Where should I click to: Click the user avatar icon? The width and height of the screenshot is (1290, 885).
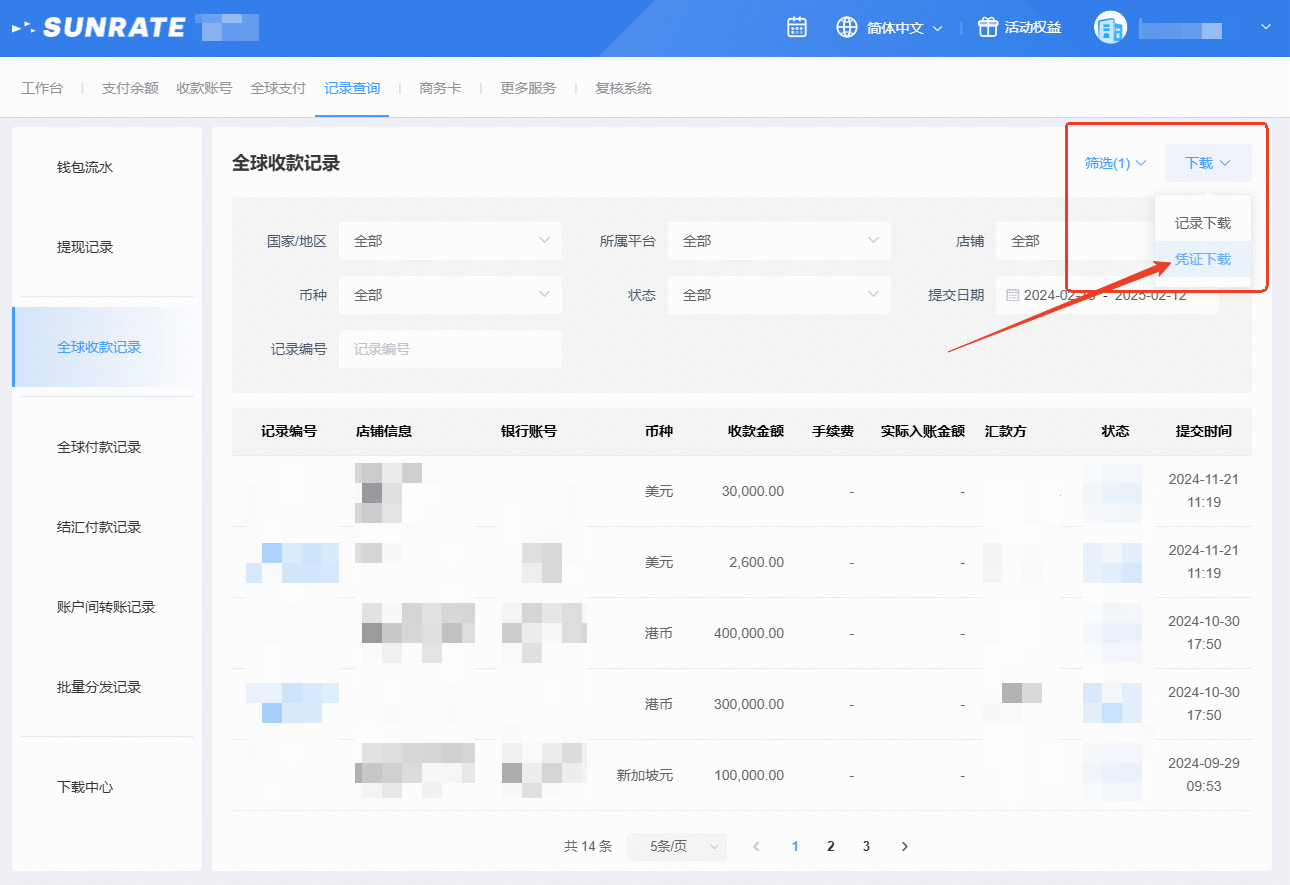[x=1110, y=28]
